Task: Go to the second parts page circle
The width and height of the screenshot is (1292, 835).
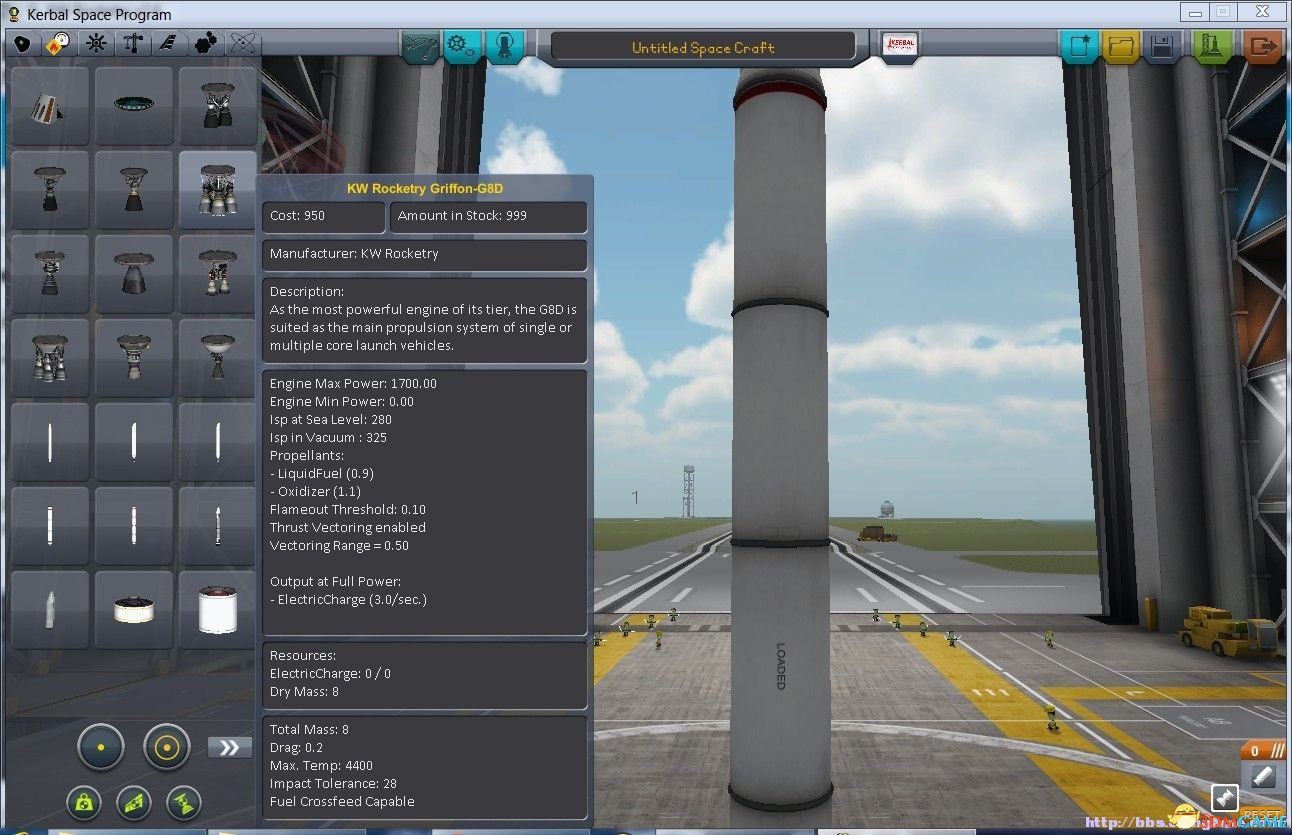Action: [x=166, y=747]
